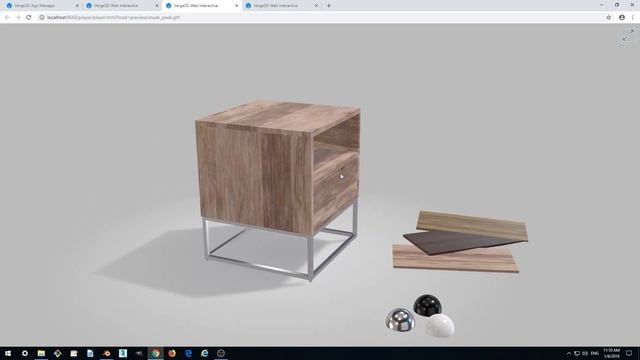Click the nightstand wooden top surface

pos(278,116)
